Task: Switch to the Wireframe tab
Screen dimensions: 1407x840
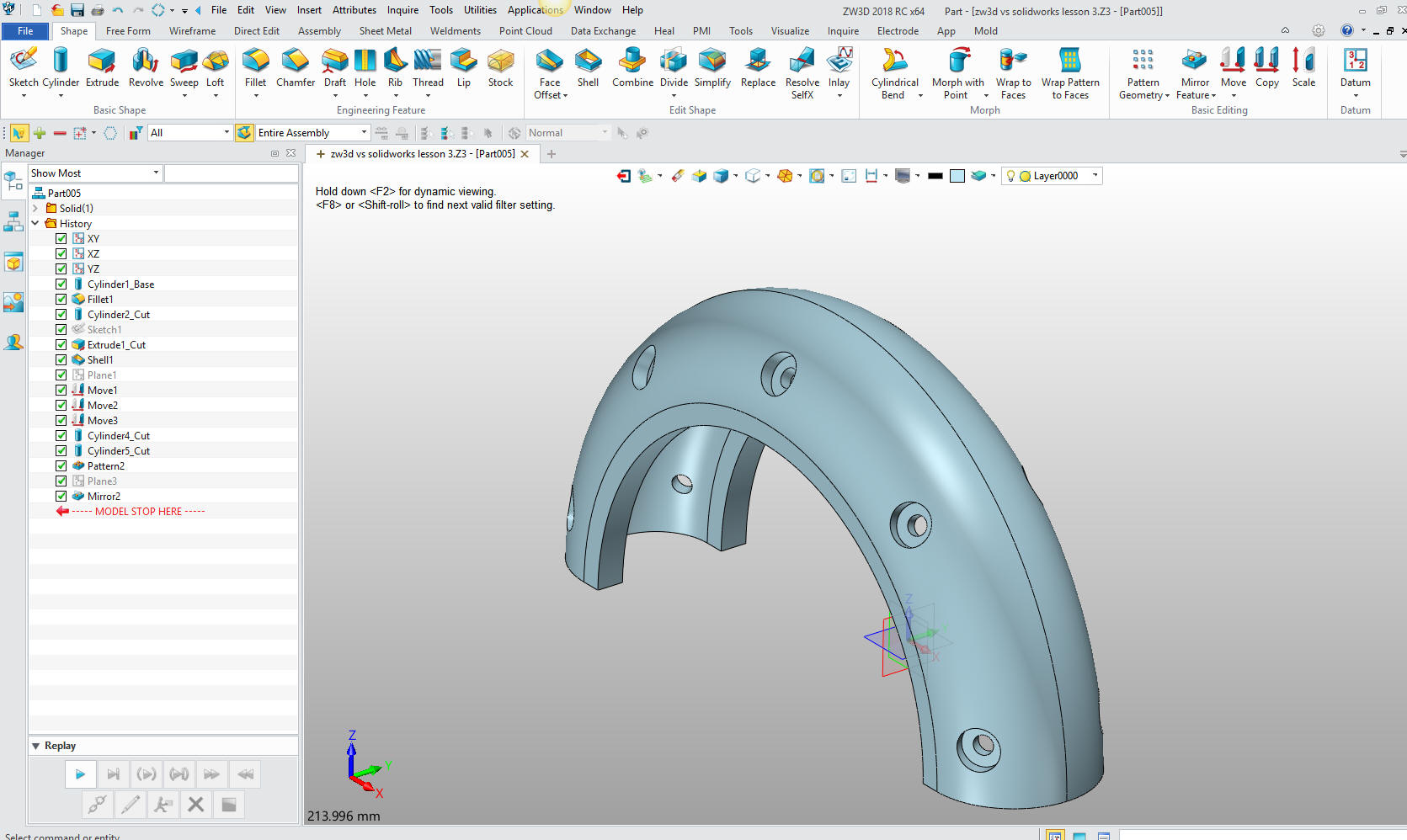Action: pos(192,31)
